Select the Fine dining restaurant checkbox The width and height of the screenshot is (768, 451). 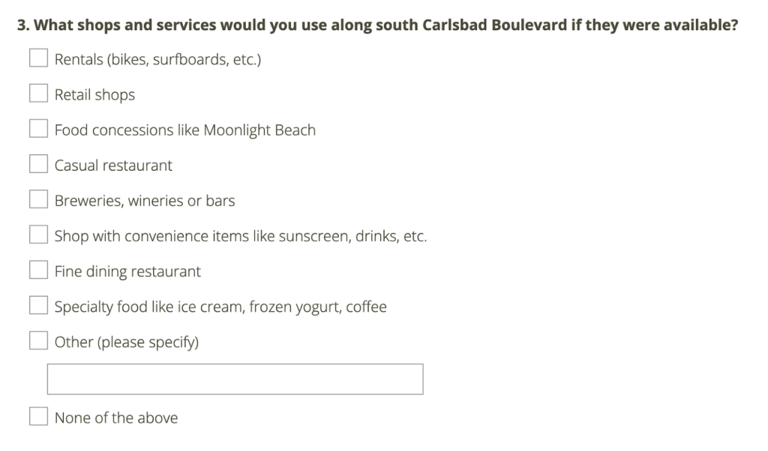coord(38,269)
